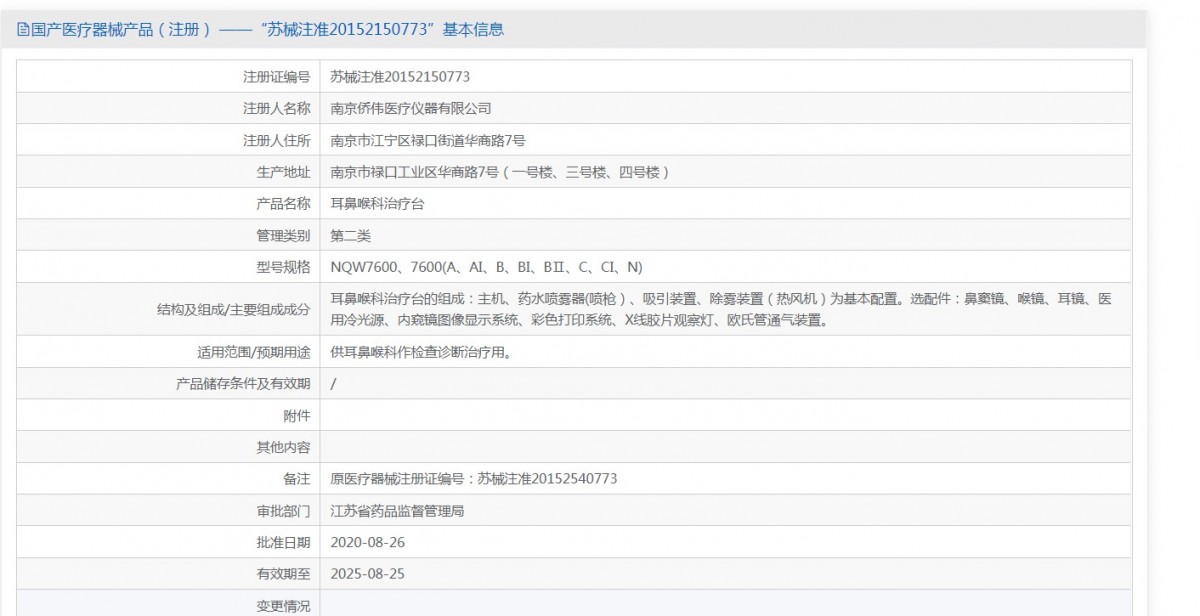Screen dimensions: 1200x616
Task: Select intended use 供耳鼻喉科作检查诊断治疗用。
Action: pos(422,352)
